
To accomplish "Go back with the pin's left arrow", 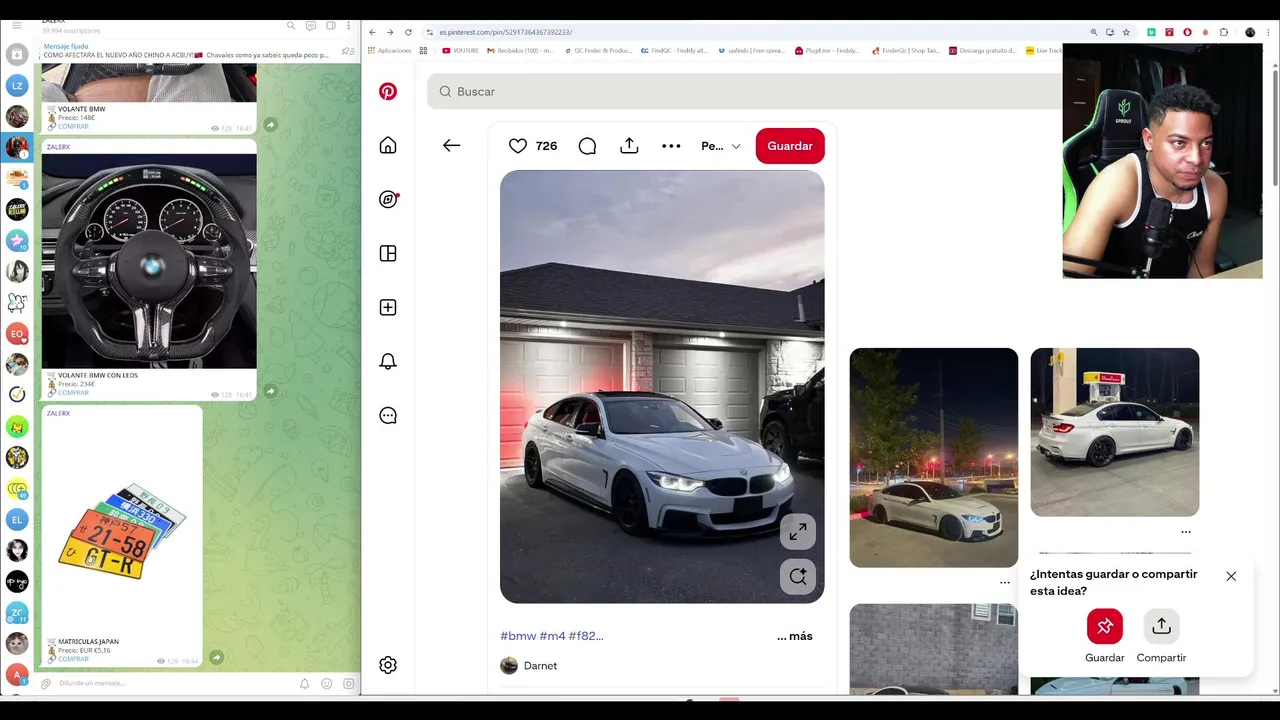I will [x=451, y=145].
